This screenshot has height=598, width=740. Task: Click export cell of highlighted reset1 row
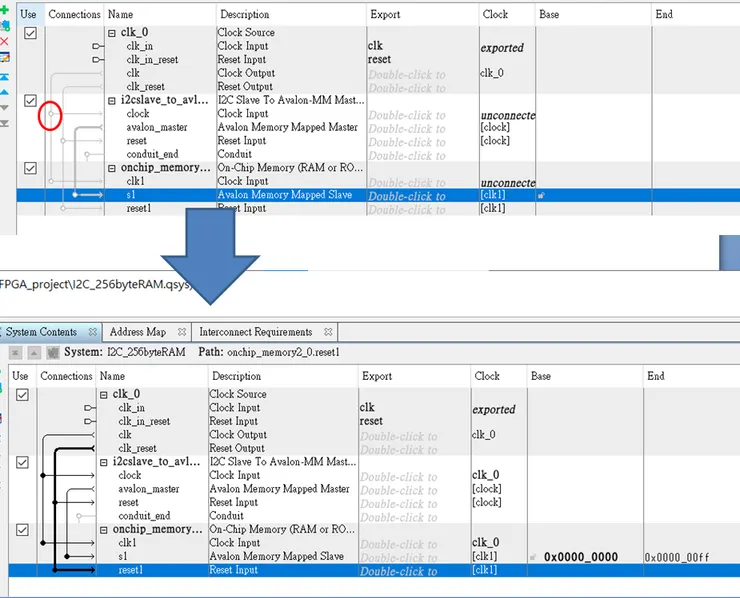(414, 571)
